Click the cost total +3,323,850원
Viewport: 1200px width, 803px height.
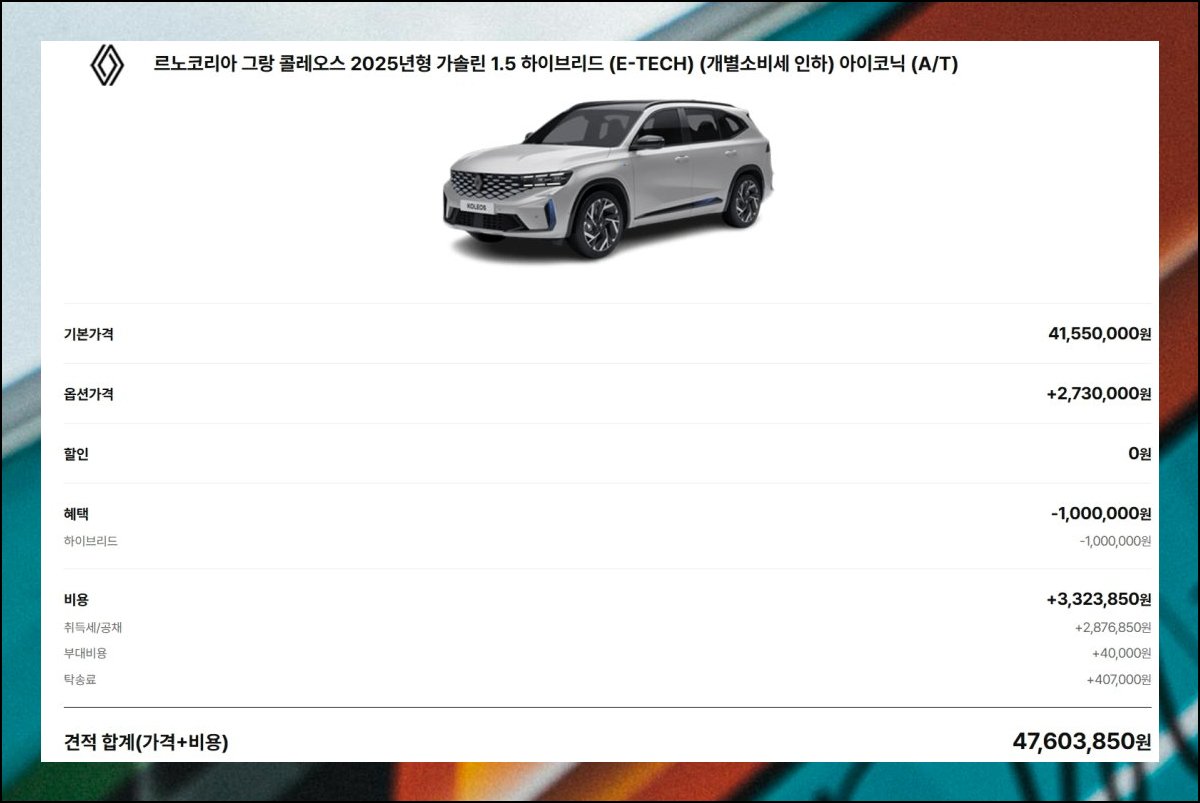click(x=1099, y=600)
